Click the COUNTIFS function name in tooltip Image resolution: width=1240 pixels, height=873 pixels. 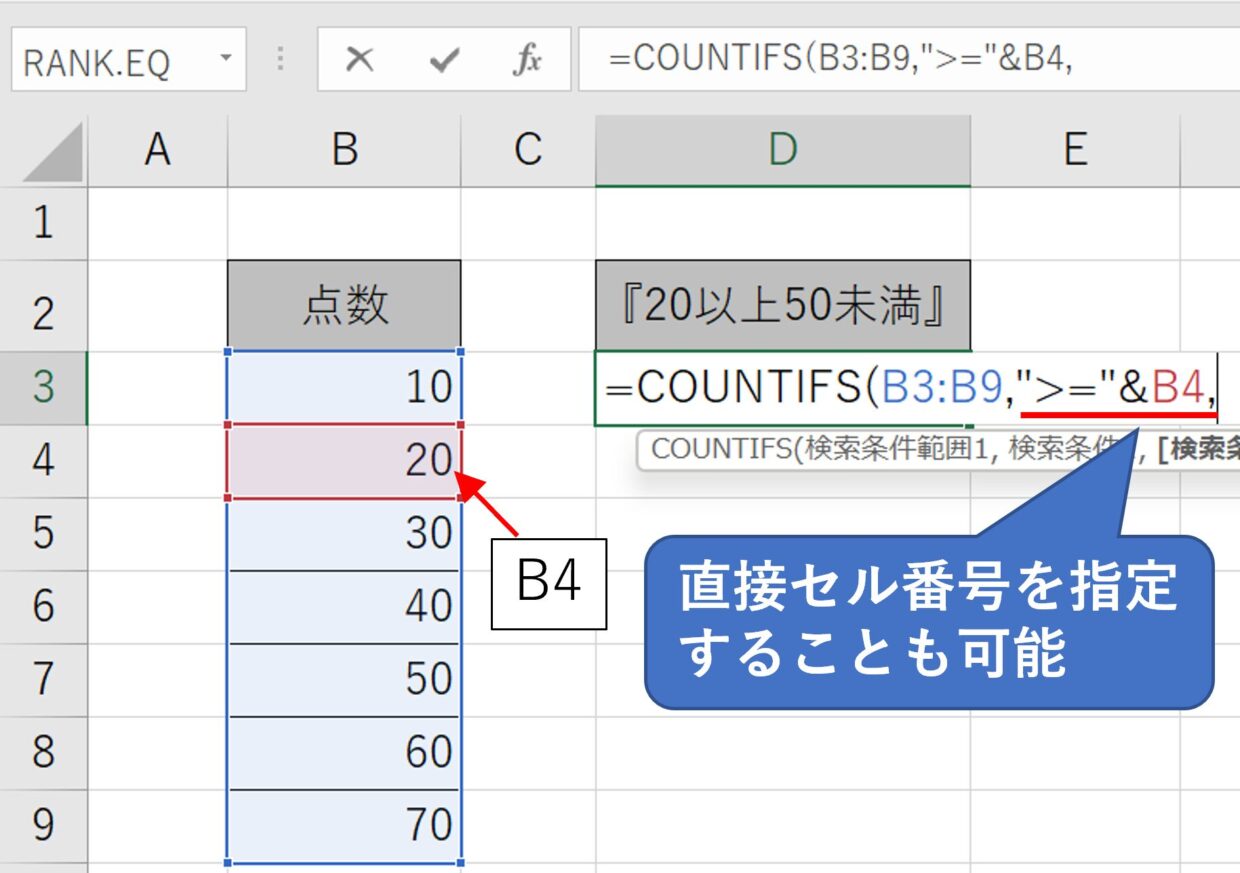720,449
